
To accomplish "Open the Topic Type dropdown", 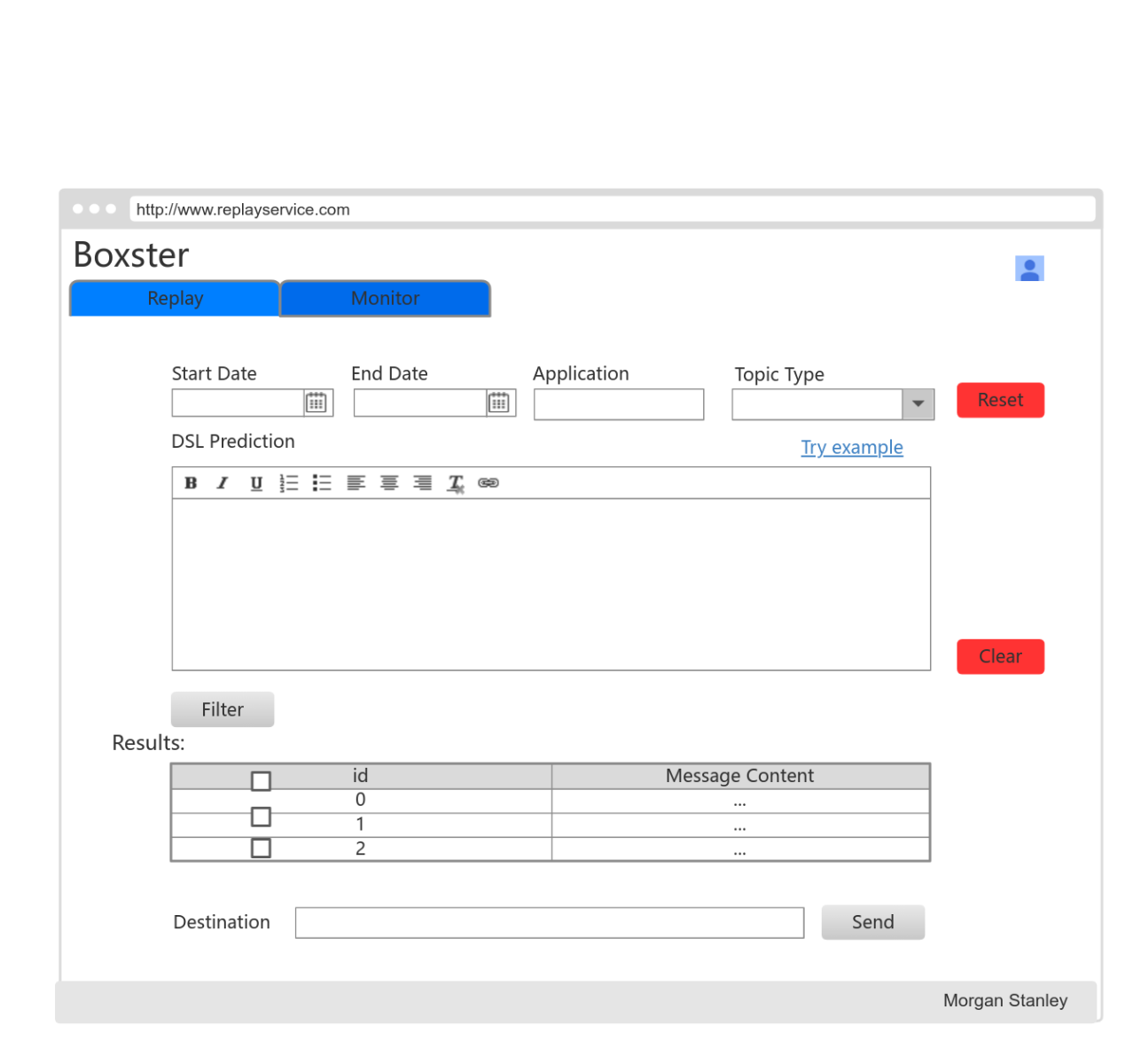I will (x=918, y=404).
